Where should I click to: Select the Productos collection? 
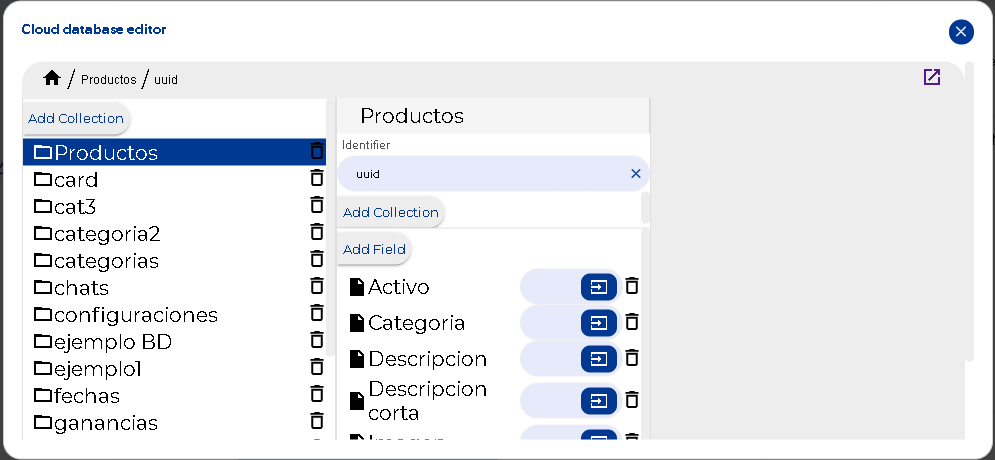(x=175, y=152)
